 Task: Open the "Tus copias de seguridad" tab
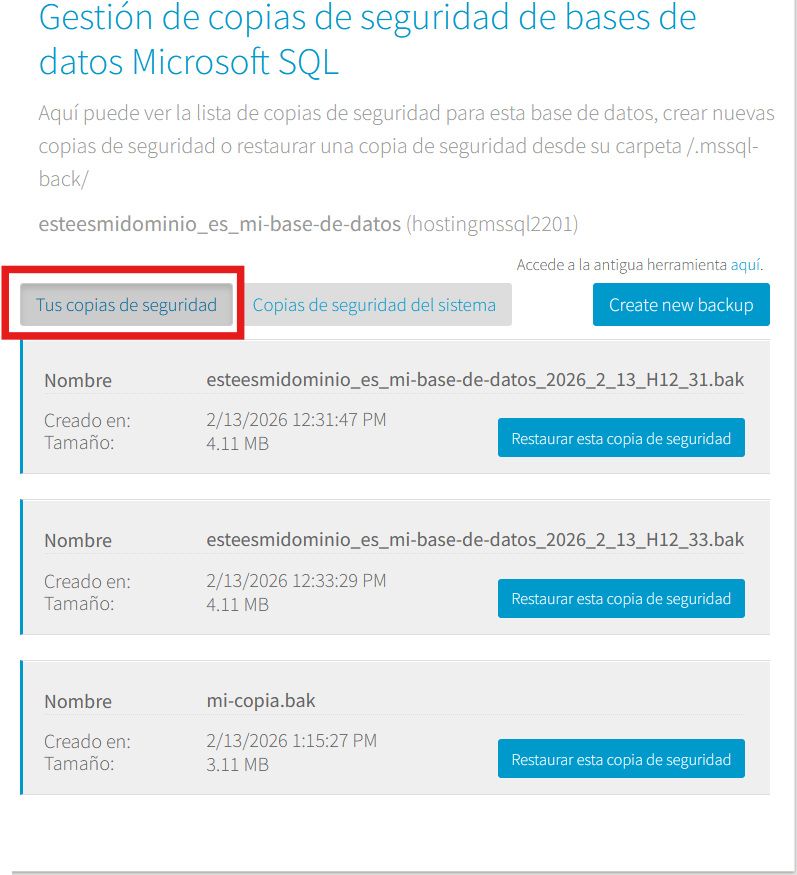pos(126,305)
